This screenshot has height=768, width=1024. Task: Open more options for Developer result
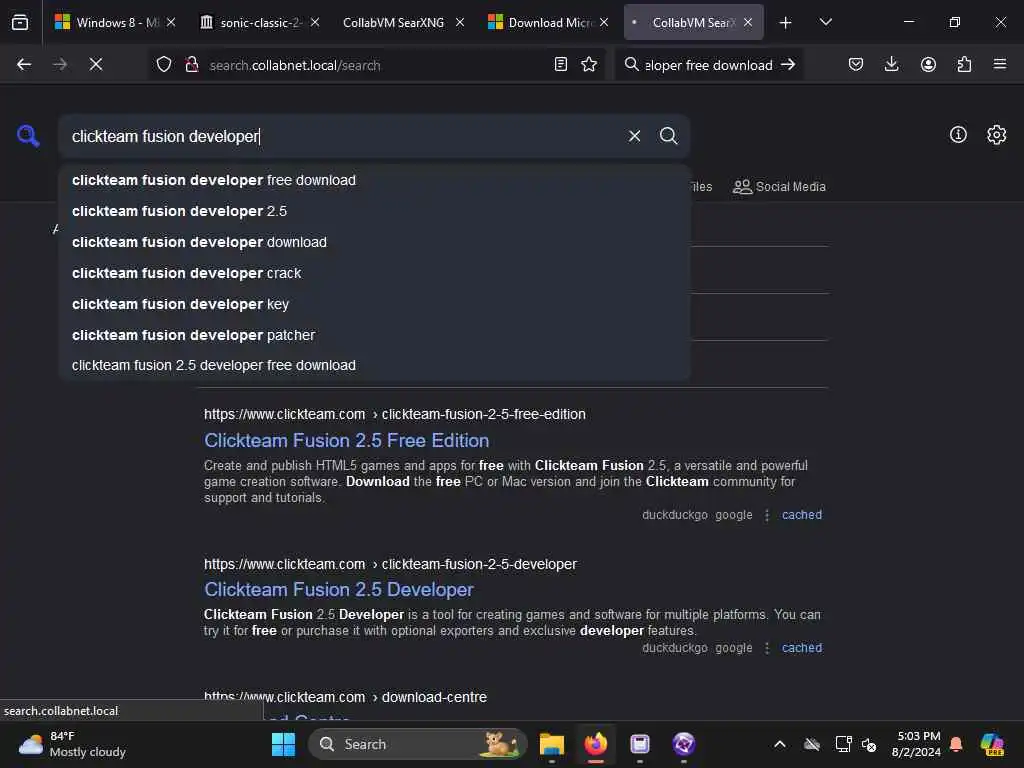767,648
